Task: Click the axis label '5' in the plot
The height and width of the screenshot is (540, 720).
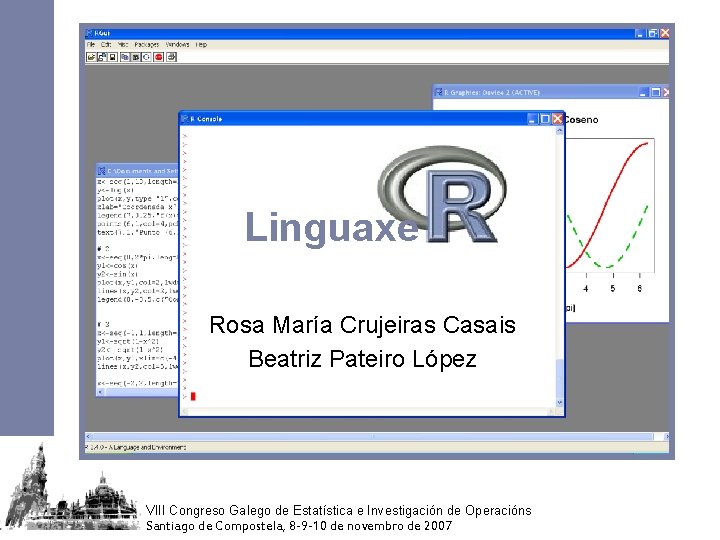Action: [613, 288]
